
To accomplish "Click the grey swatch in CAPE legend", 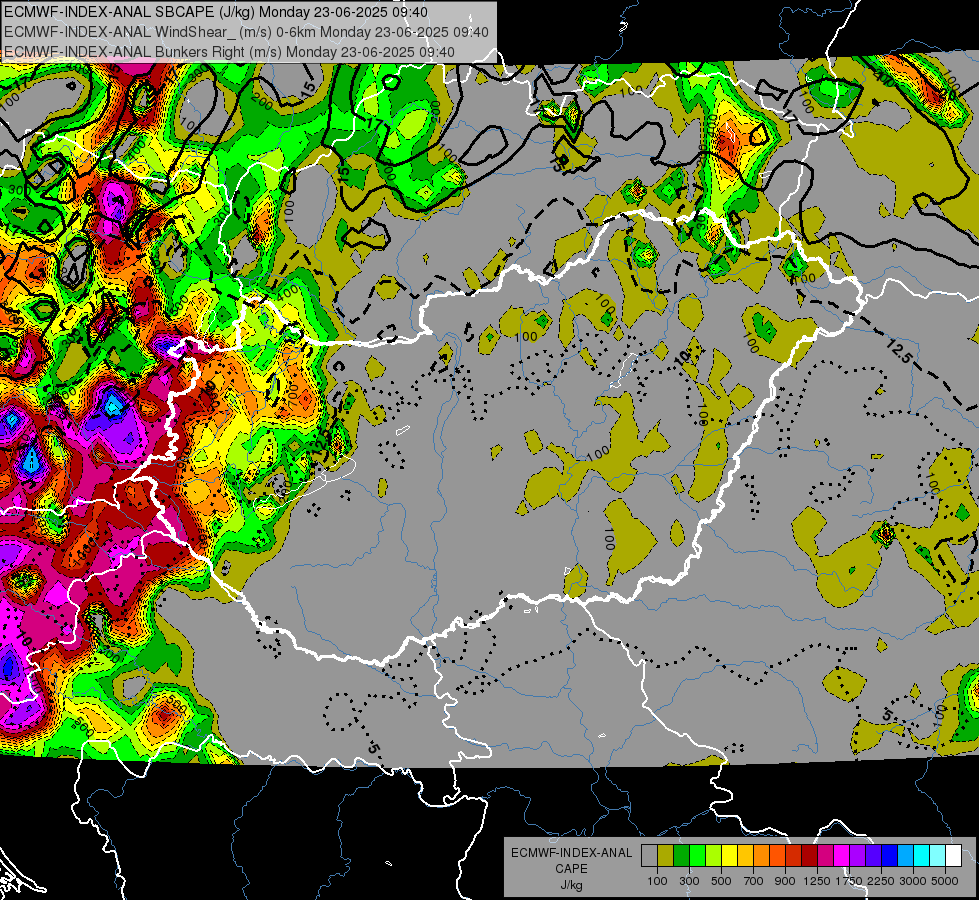I will point(649,856).
